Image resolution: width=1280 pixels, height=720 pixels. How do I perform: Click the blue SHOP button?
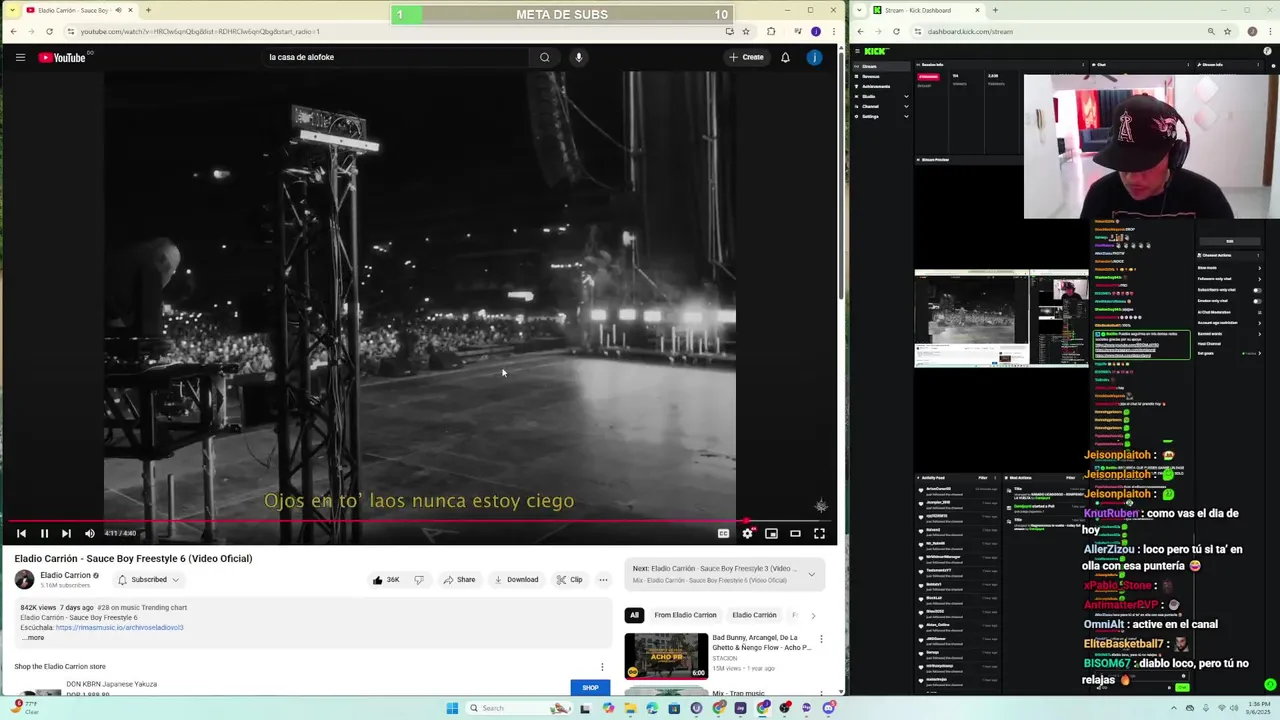tap(590, 687)
